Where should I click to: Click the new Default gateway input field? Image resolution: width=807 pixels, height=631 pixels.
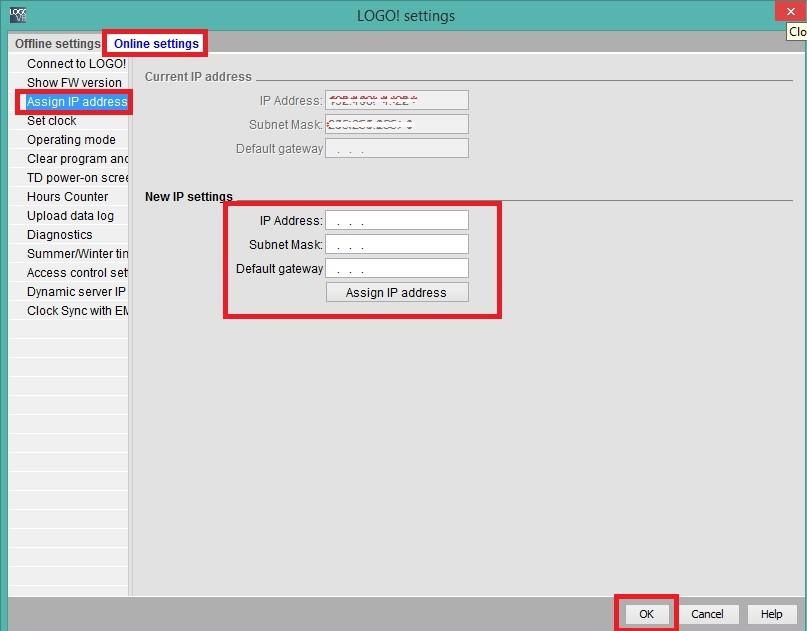(397, 269)
